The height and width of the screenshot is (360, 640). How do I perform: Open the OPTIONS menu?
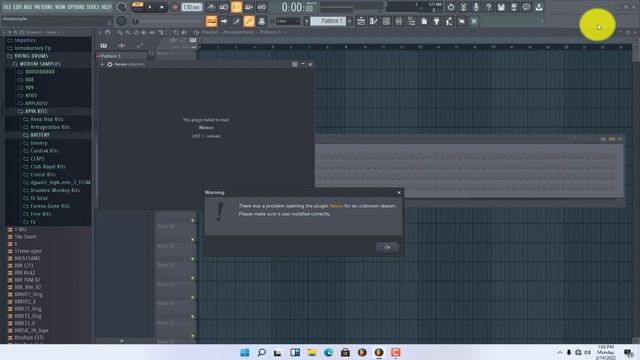pos(76,7)
